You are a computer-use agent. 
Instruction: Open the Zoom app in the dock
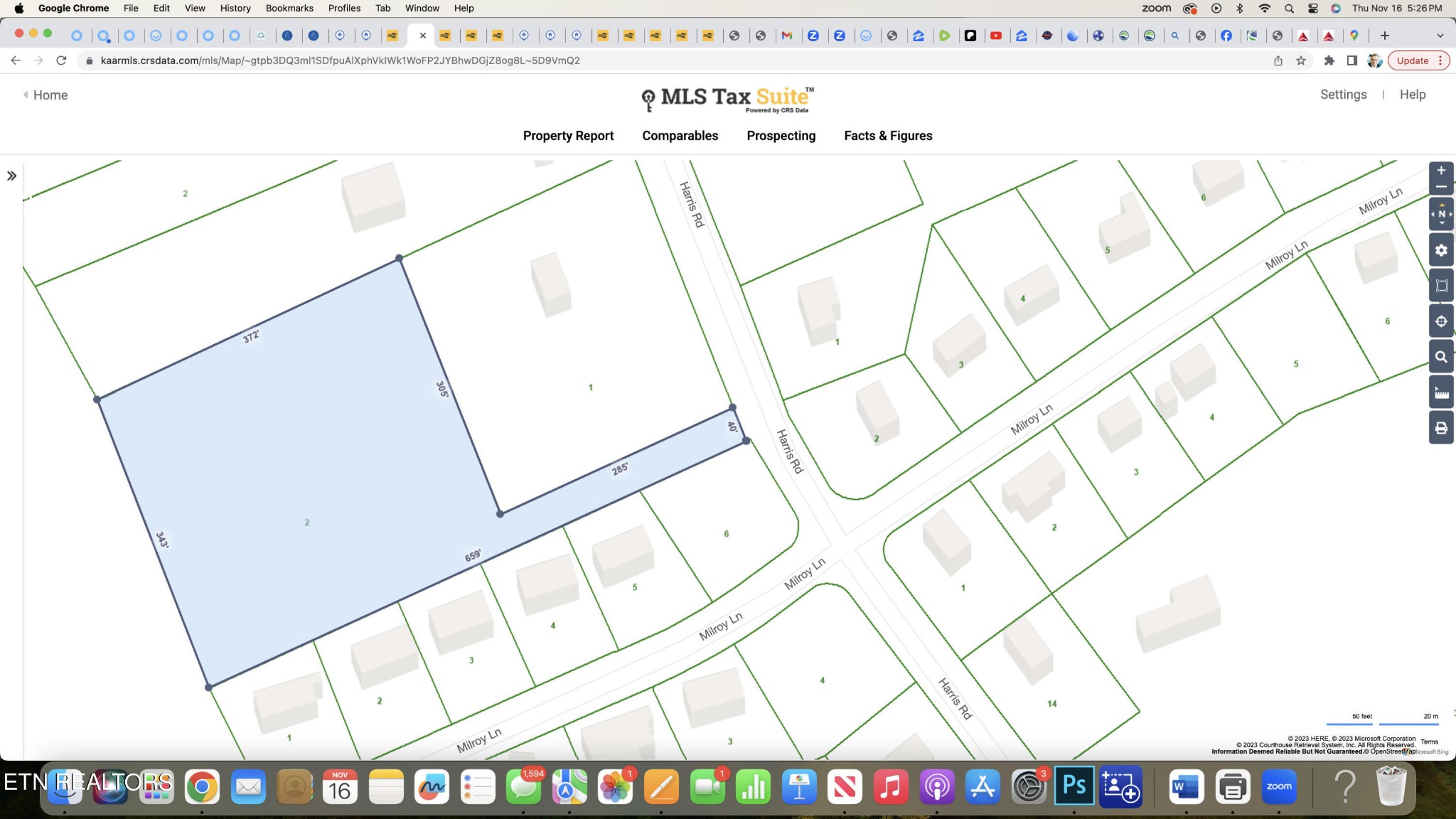(1279, 786)
